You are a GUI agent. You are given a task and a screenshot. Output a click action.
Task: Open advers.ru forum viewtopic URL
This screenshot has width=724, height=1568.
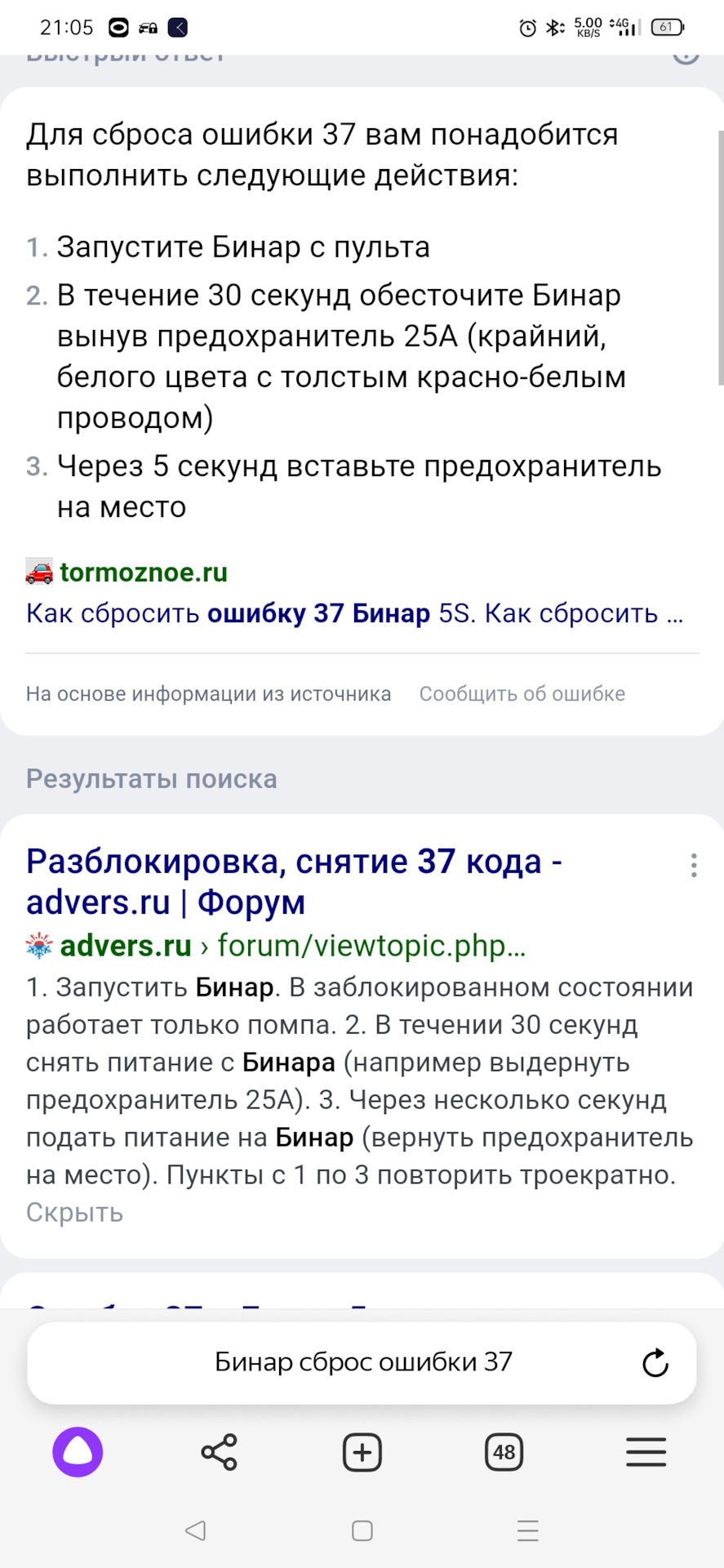(x=371, y=946)
